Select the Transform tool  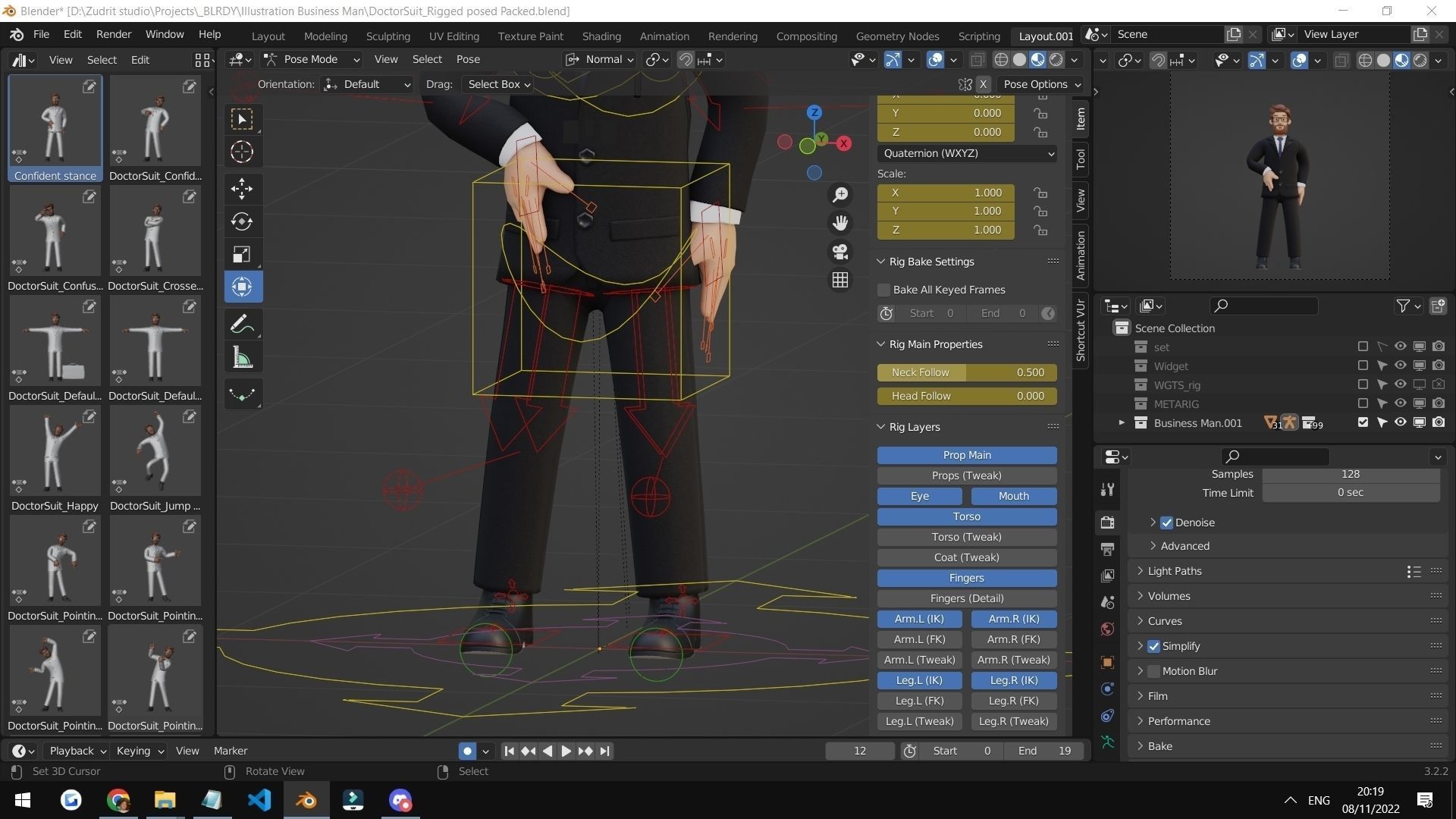point(242,287)
